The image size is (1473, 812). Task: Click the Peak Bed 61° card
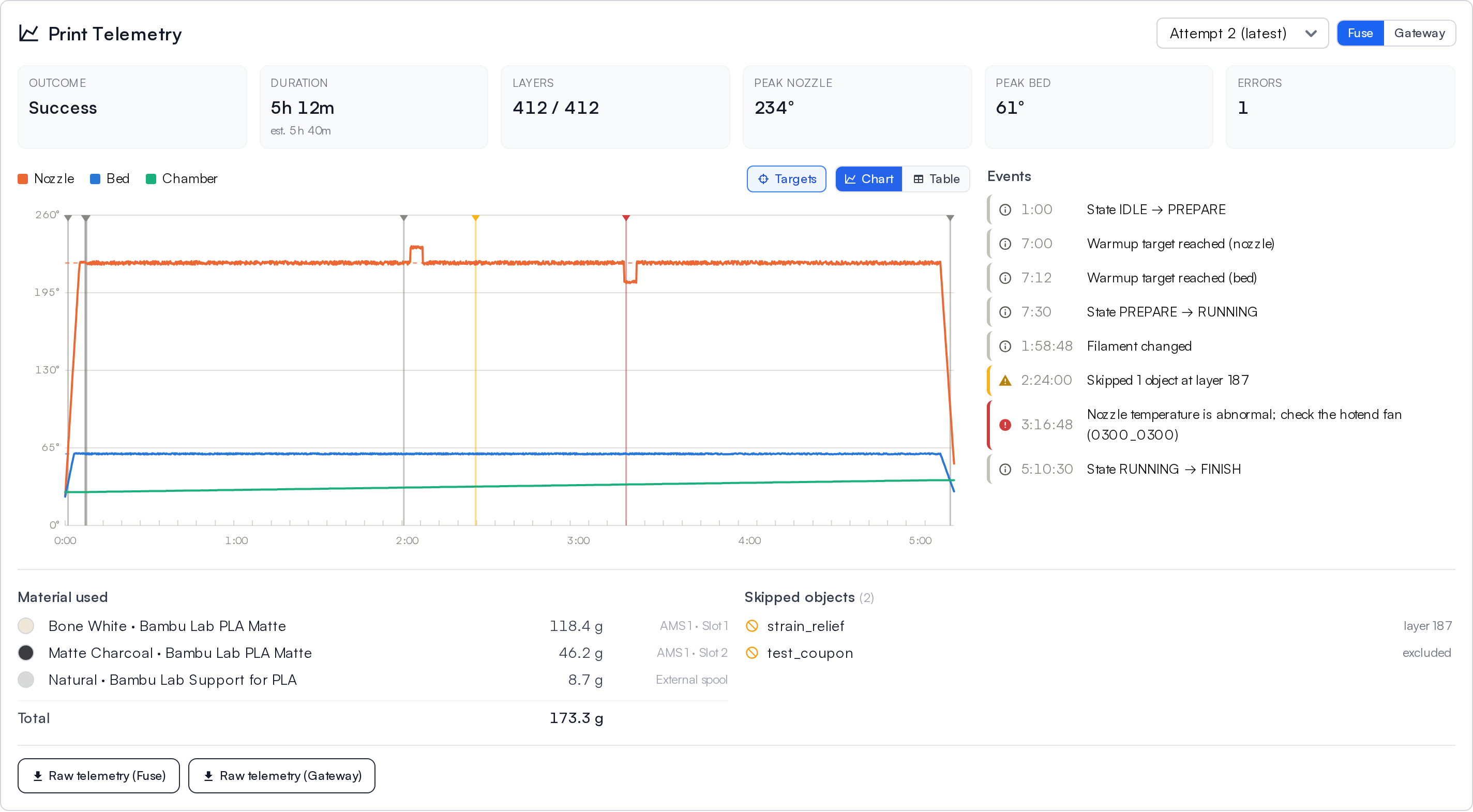1099,107
